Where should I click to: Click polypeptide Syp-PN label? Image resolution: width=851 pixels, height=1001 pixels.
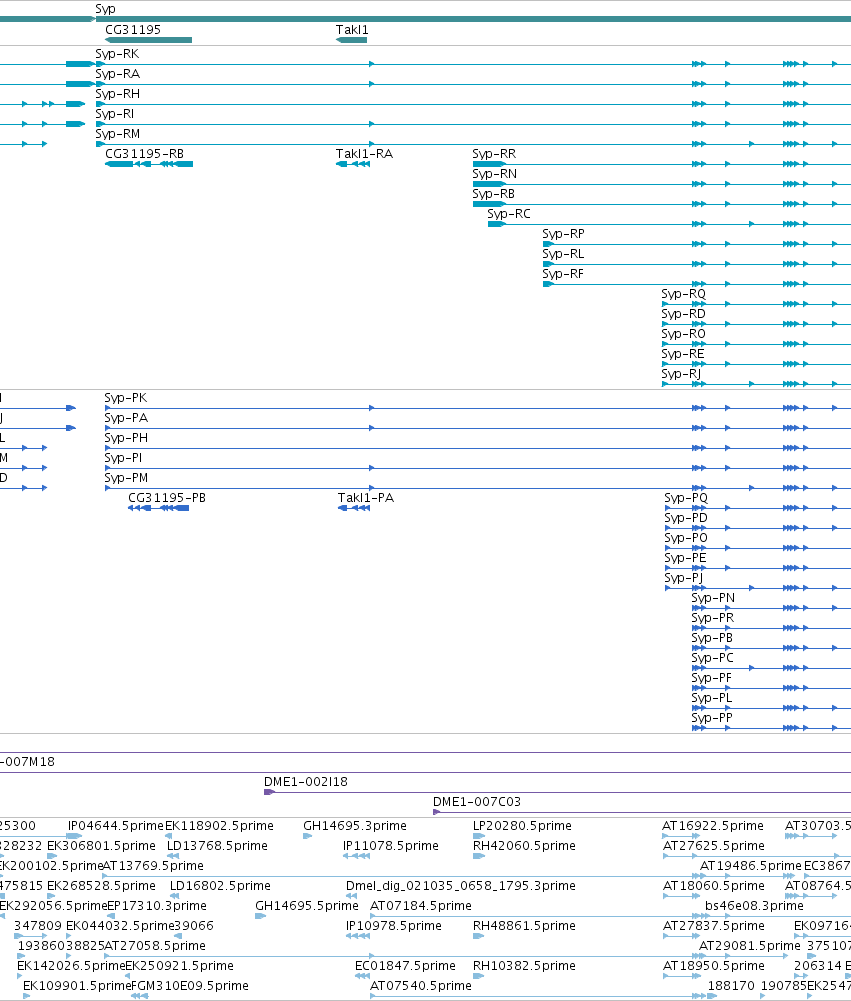tap(713, 598)
